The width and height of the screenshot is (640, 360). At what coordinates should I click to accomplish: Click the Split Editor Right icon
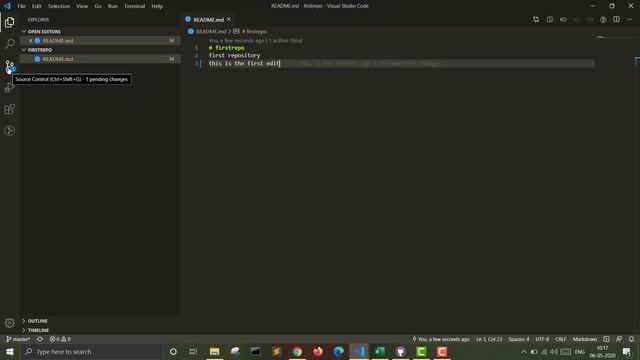coord(616,20)
